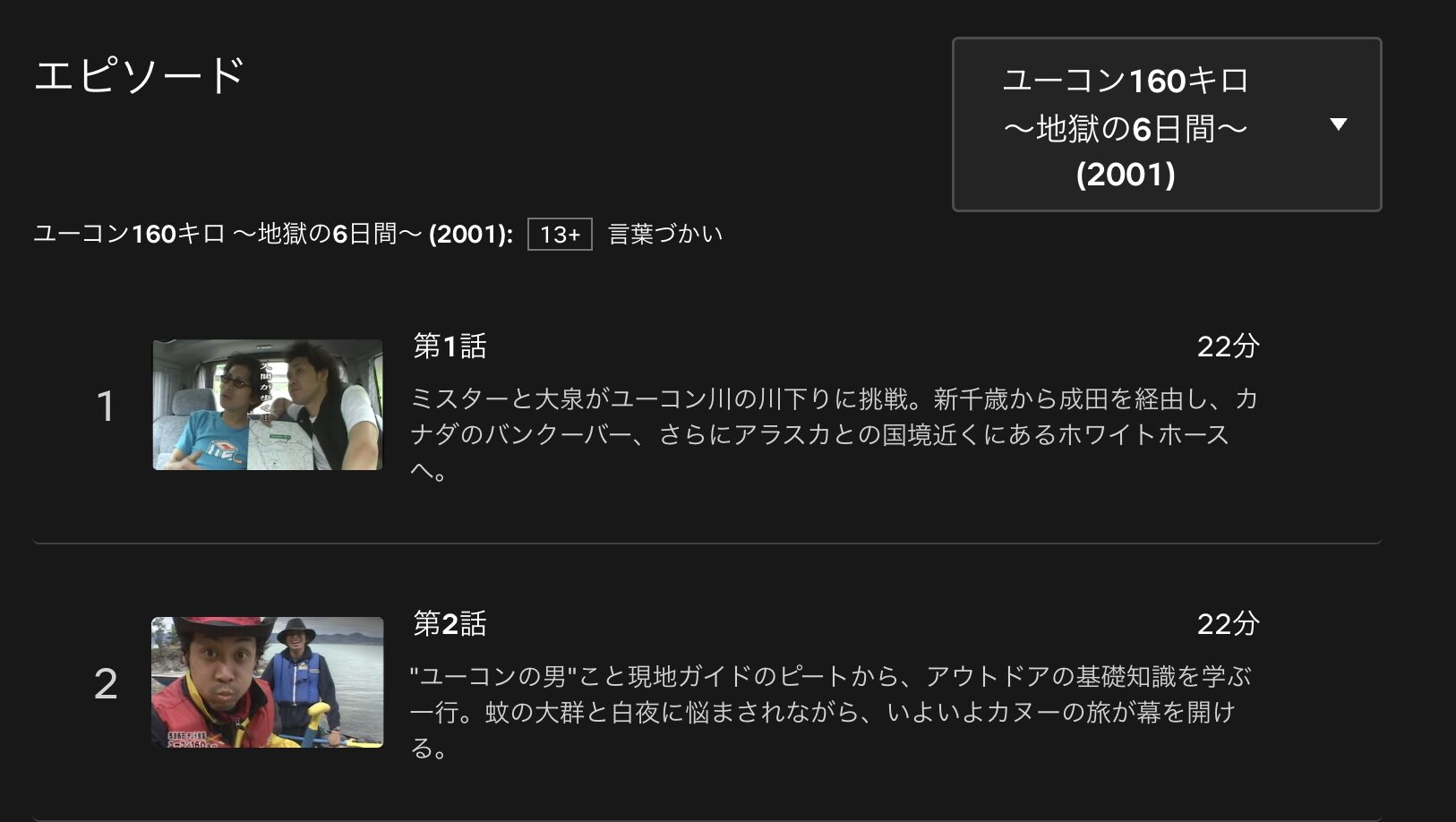The height and width of the screenshot is (822, 1456).
Task: Click the large episode number 1
Action: click(106, 407)
